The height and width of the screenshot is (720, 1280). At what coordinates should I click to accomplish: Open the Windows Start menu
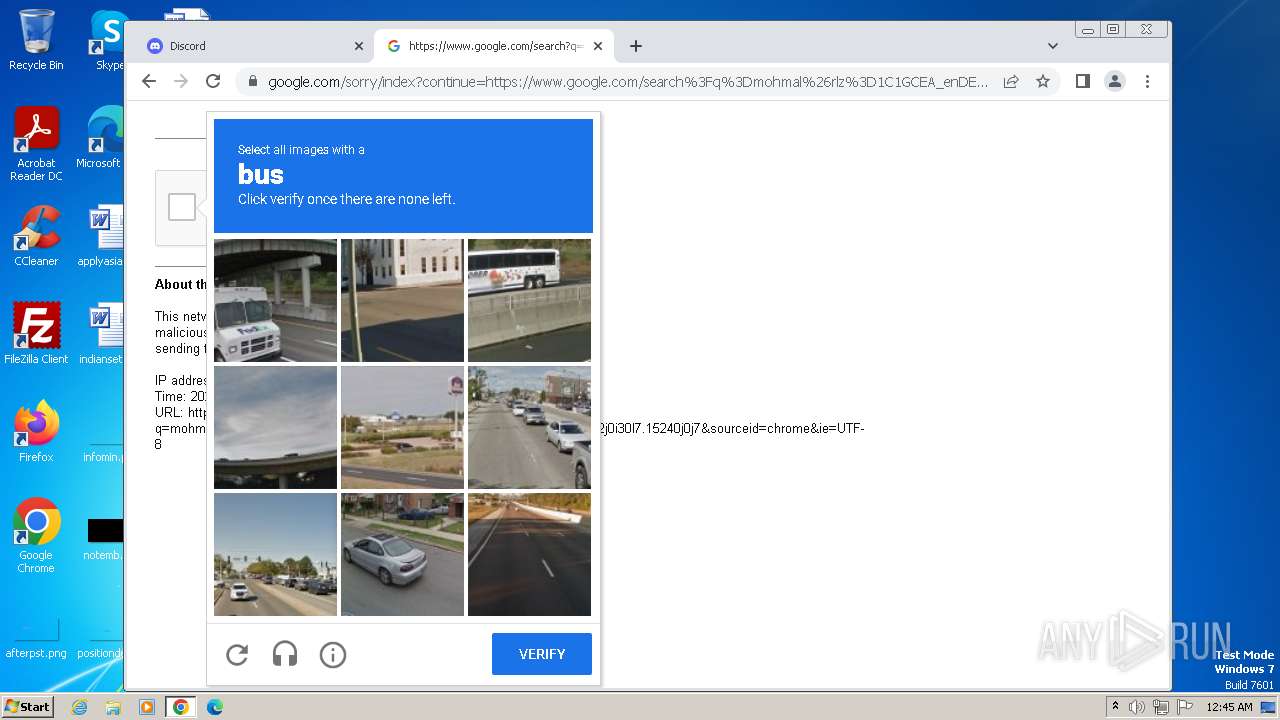pos(28,706)
